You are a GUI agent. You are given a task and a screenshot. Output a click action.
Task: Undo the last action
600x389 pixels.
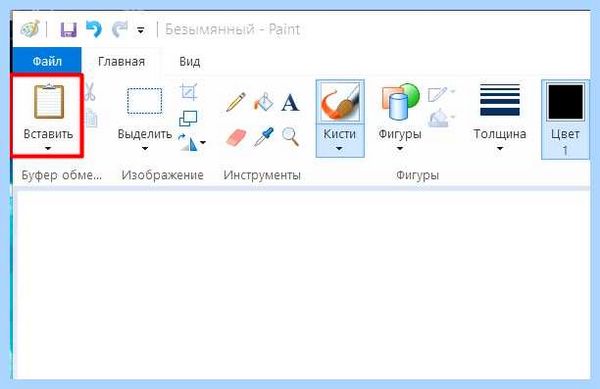94,29
